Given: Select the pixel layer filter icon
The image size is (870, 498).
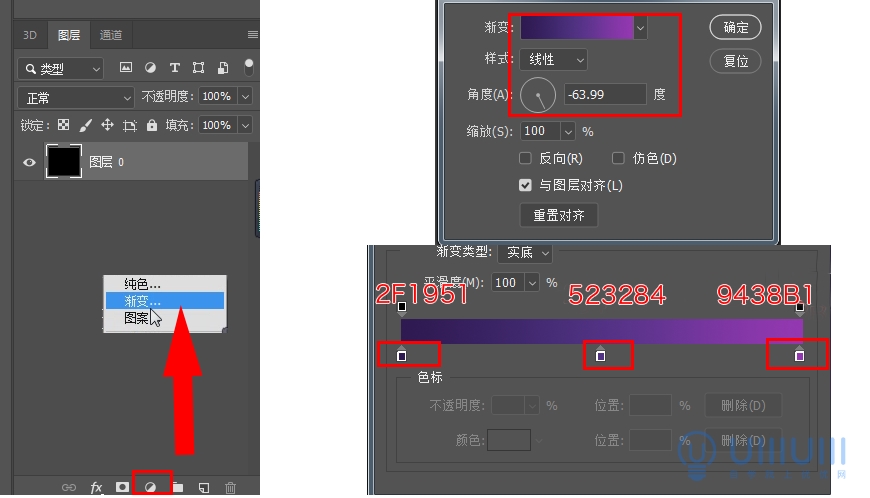Looking at the screenshot, I should (x=126, y=68).
